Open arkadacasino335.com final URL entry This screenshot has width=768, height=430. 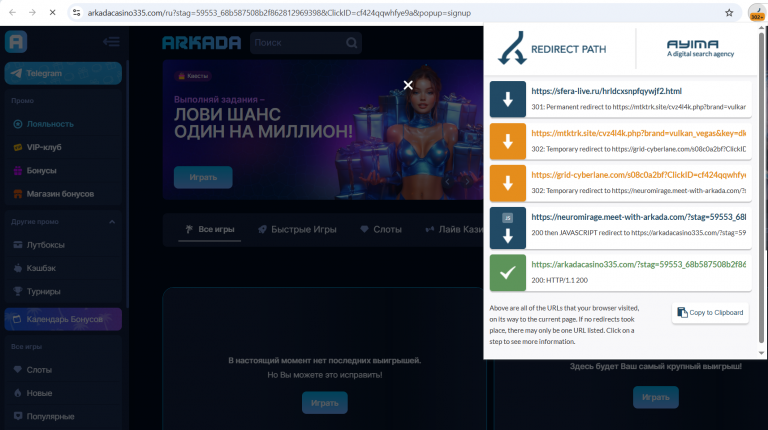(638, 264)
